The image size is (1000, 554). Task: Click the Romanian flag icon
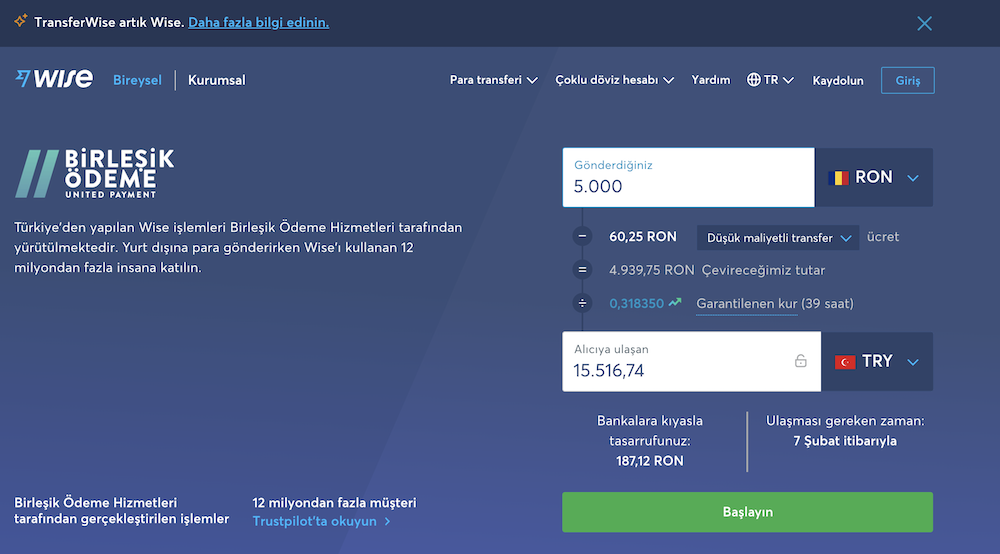(838, 178)
